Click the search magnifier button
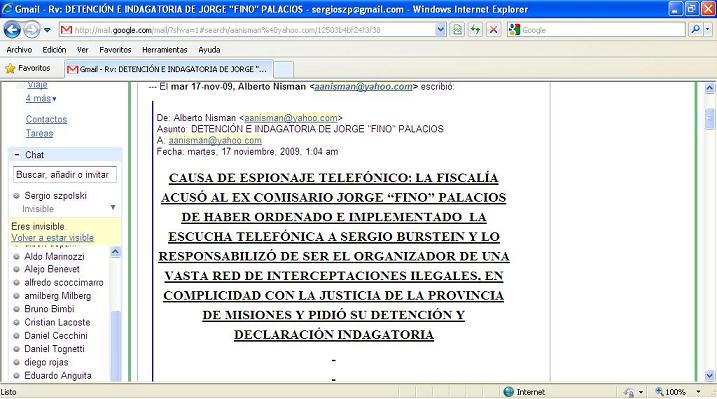This screenshot has height=399, width=717. pyautogui.click(x=696, y=30)
